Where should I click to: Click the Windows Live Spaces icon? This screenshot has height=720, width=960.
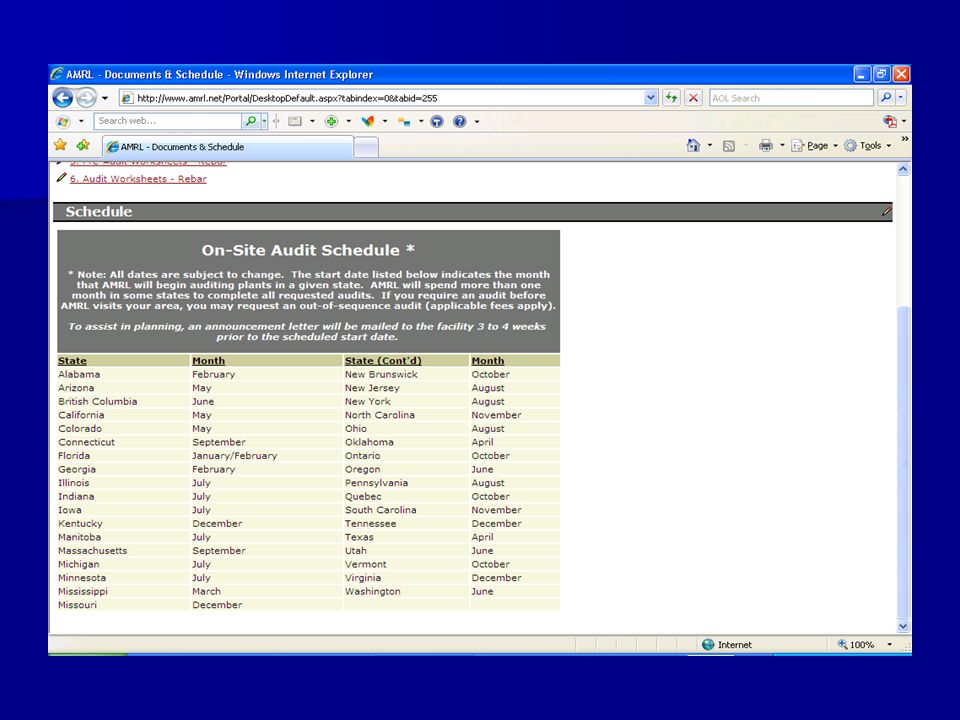pos(404,121)
